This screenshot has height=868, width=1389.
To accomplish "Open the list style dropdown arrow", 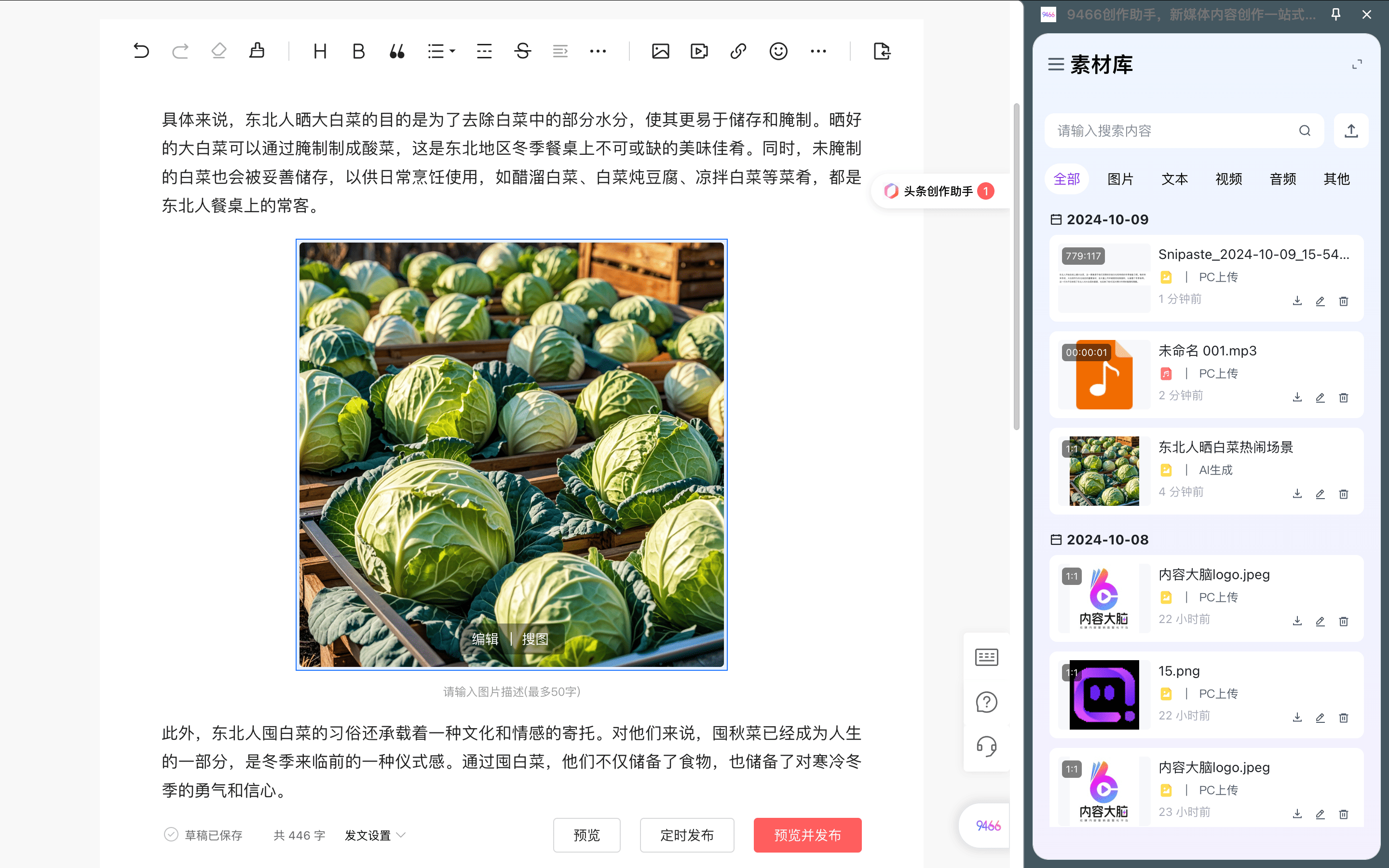I will [453, 51].
